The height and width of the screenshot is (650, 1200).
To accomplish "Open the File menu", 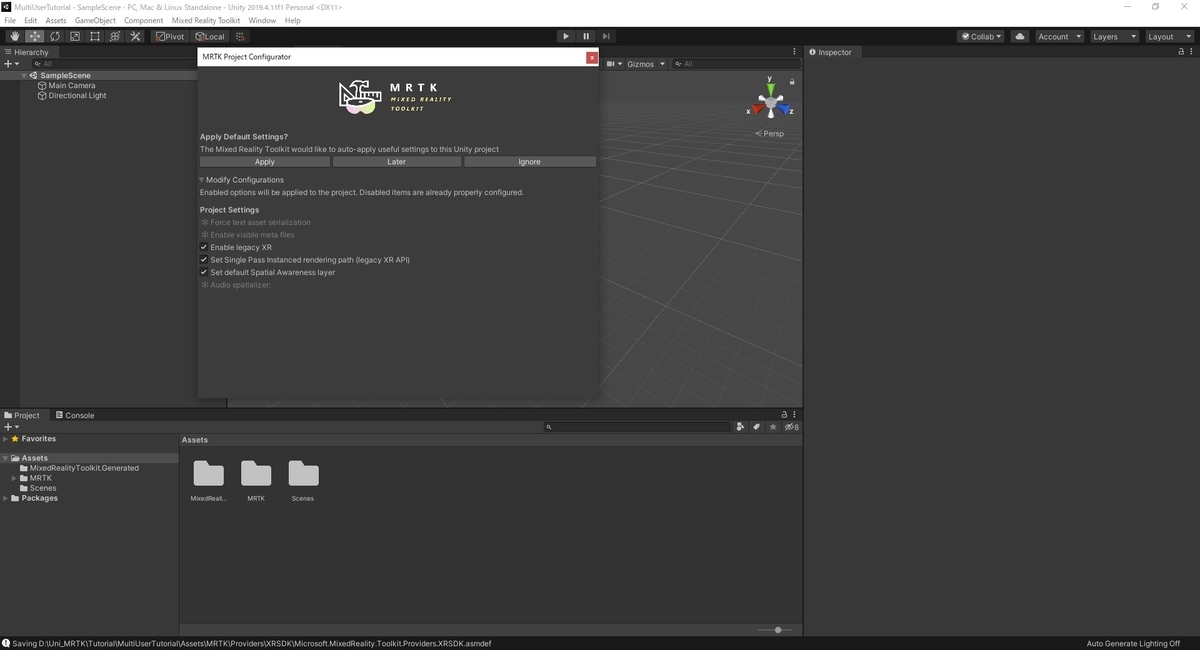I will (x=10, y=20).
